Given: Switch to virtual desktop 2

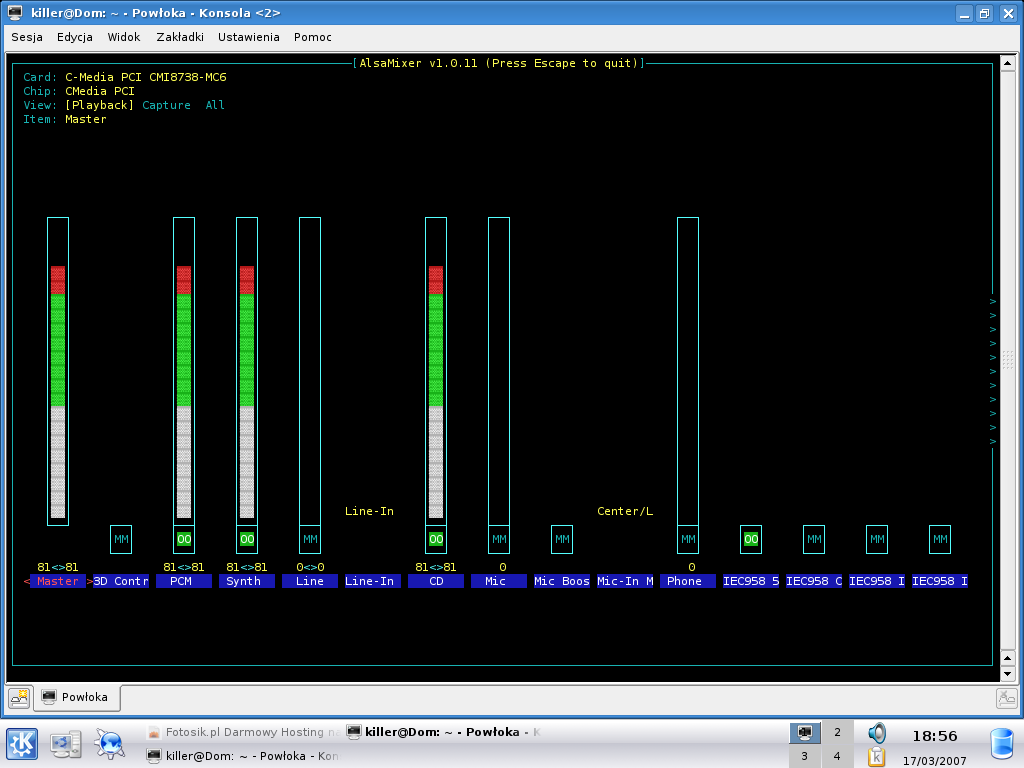Looking at the screenshot, I should (x=837, y=733).
